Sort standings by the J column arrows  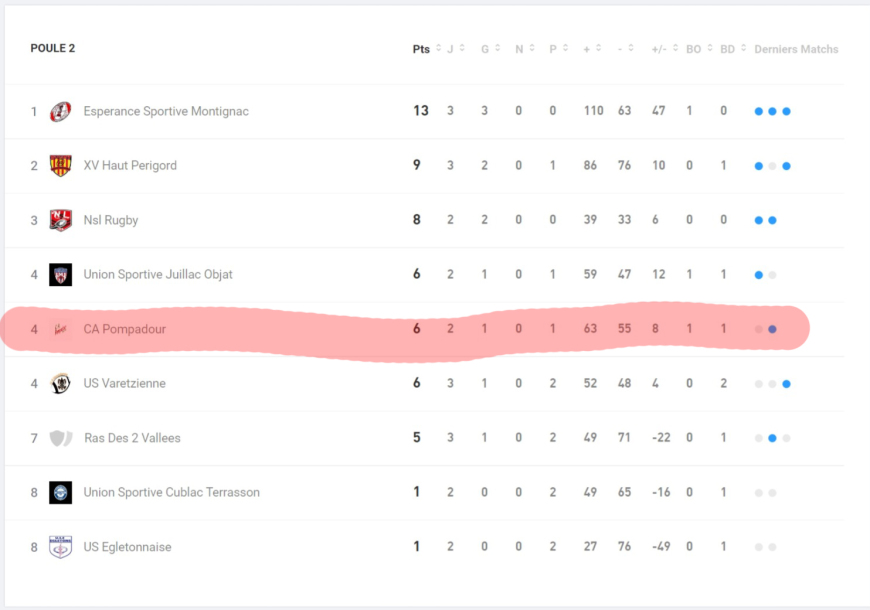pos(455,49)
